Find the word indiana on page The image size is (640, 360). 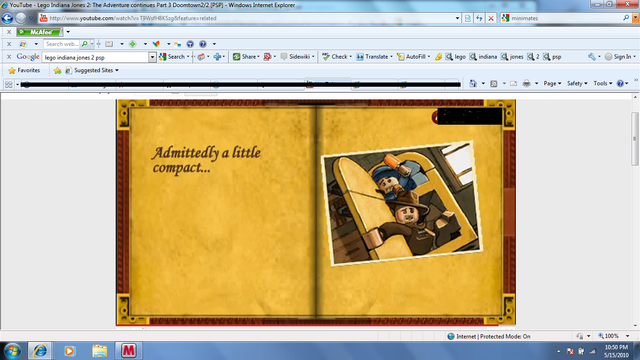point(483,57)
